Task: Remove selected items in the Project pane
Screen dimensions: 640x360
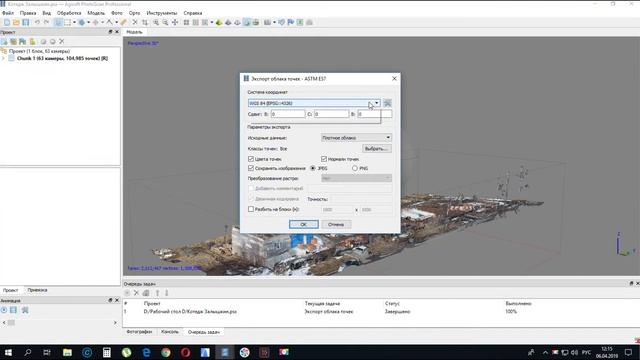Action: click(x=62, y=42)
